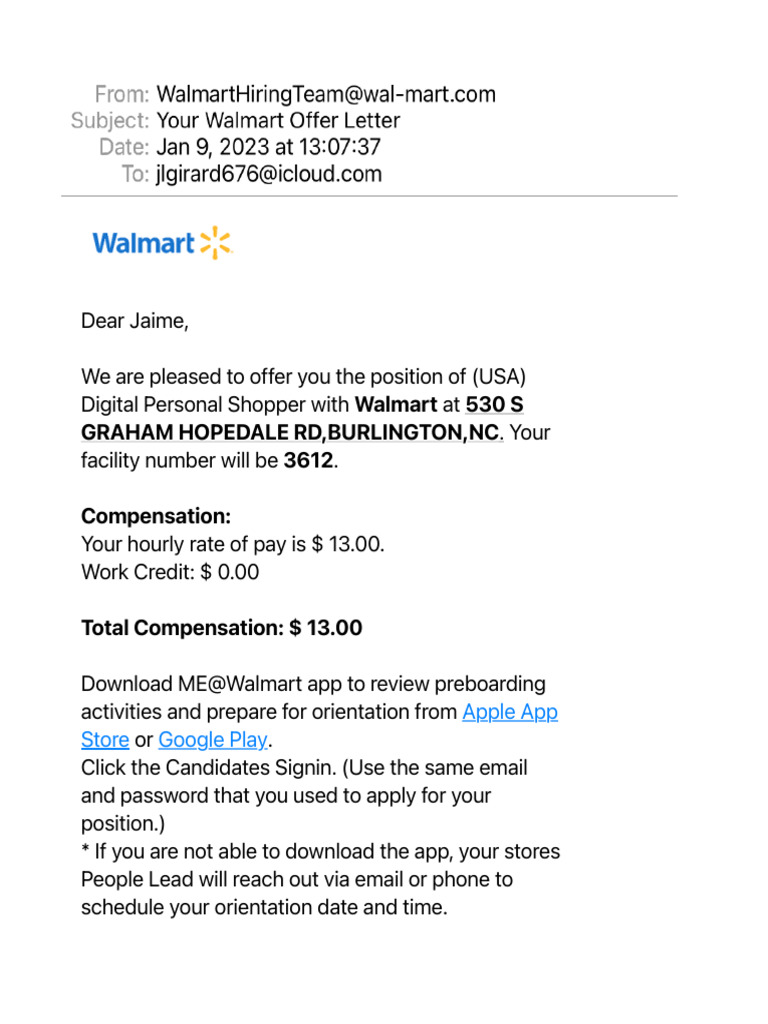Click the date 'Jan 9, 2023 at 13:07:37'

(x=268, y=147)
